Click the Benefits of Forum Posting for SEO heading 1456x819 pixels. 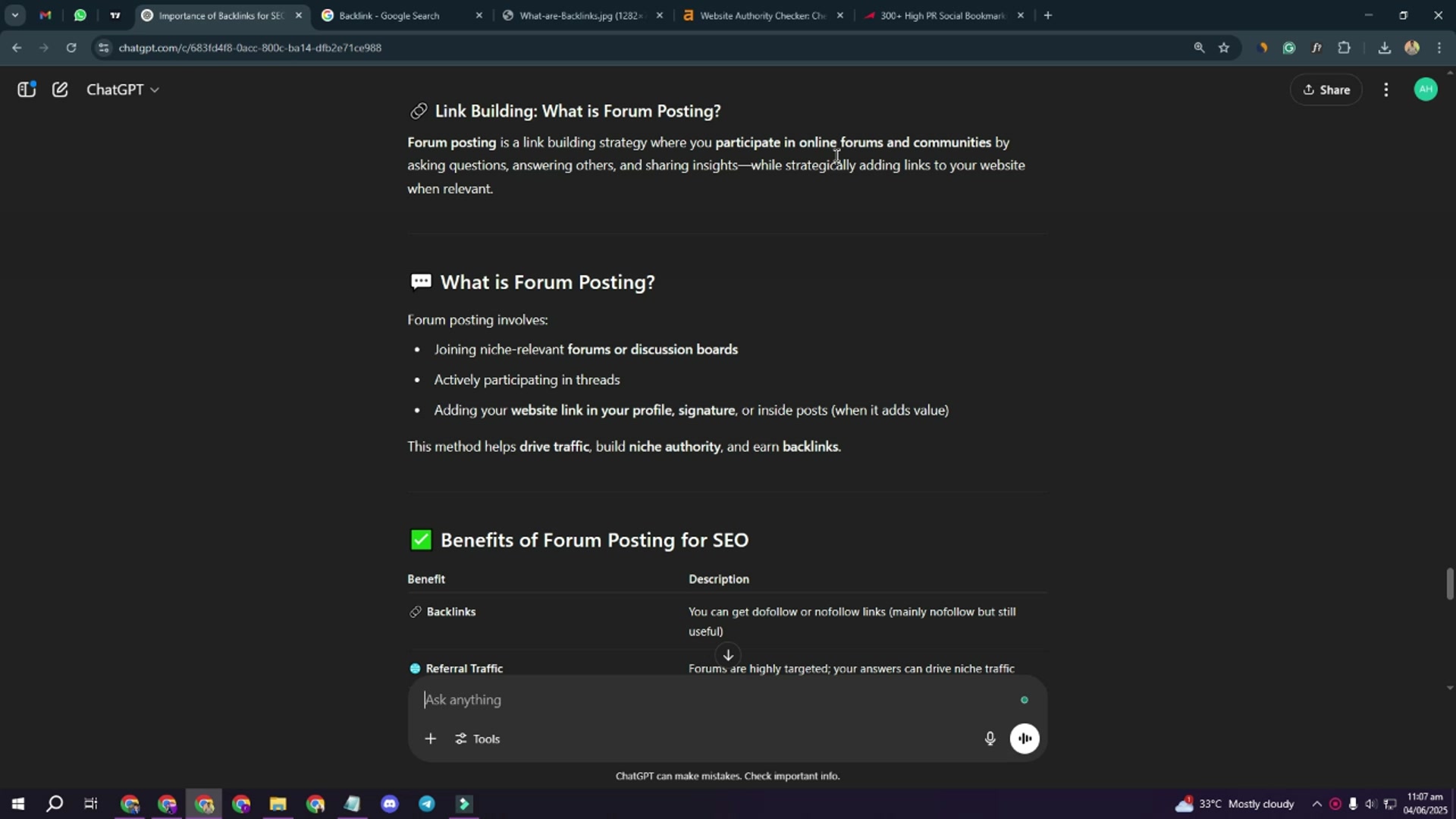[x=595, y=540]
